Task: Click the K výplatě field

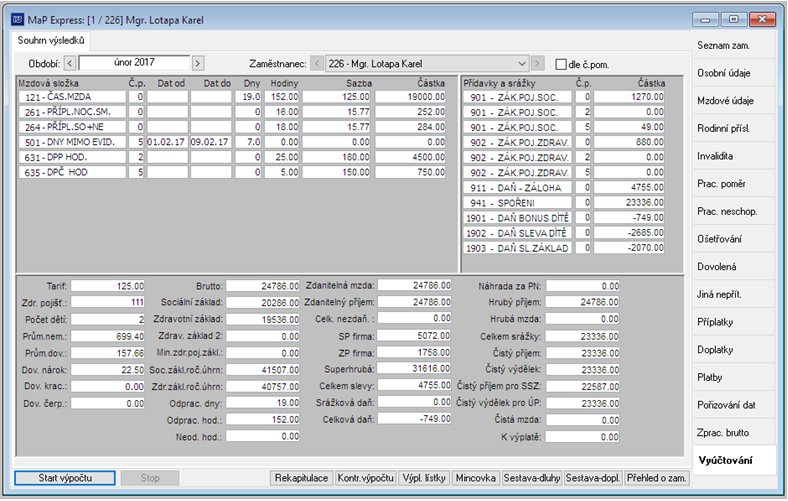Action: [582, 437]
